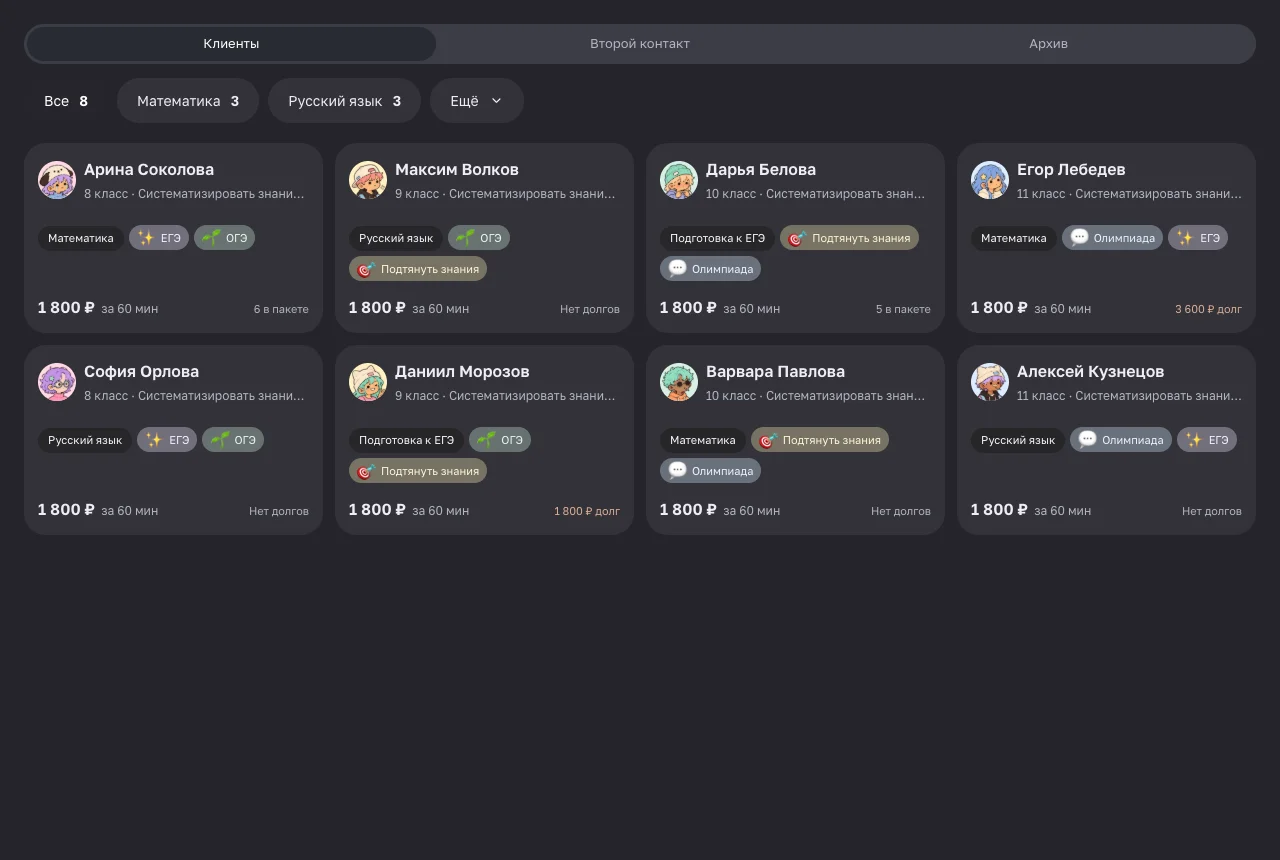Click the Клиенты tab
The width and height of the screenshot is (1280, 860).
pyautogui.click(x=231, y=44)
